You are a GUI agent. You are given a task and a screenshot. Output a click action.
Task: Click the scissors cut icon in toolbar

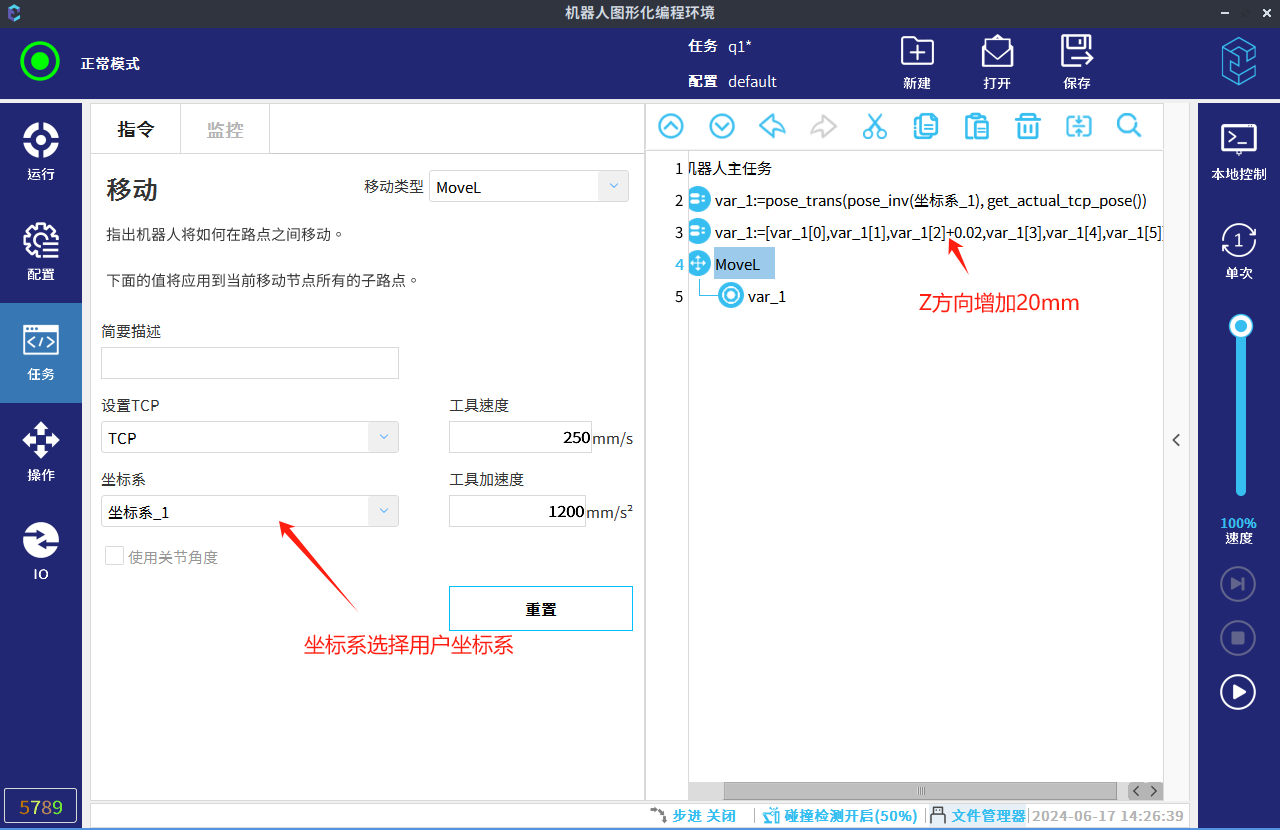tap(874, 127)
